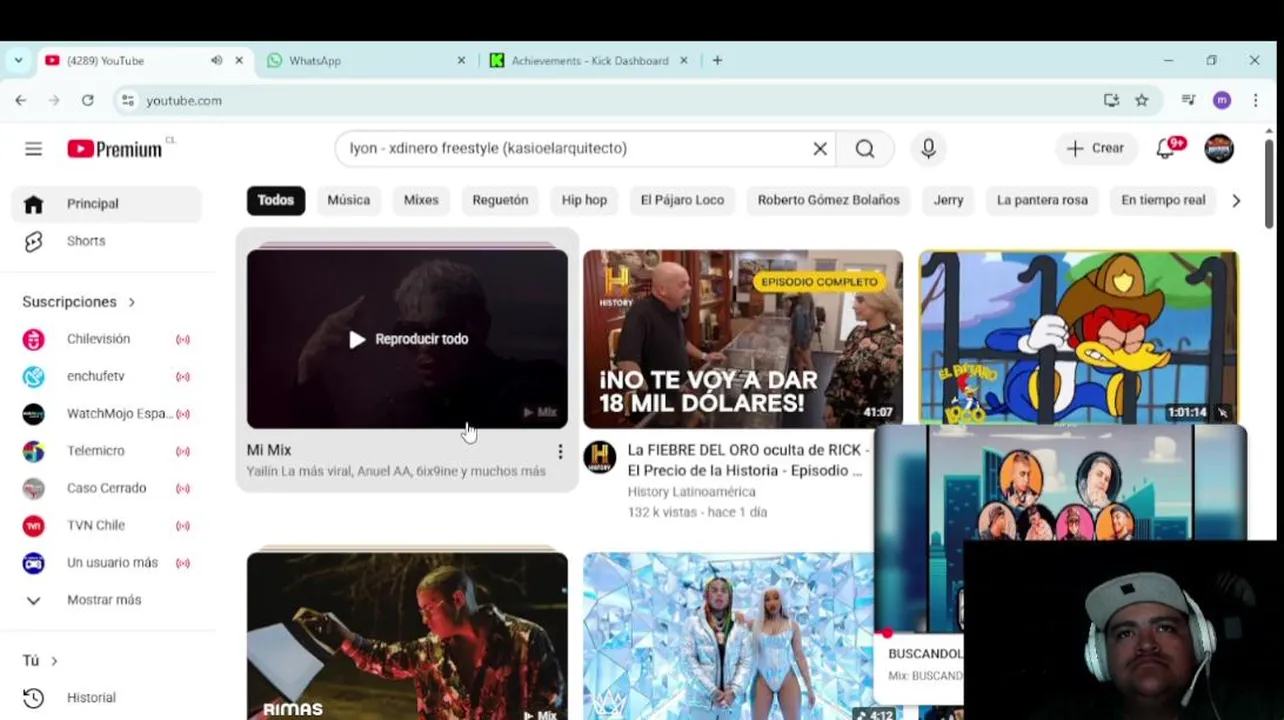
Task: View site information icon
Action: [x=126, y=100]
